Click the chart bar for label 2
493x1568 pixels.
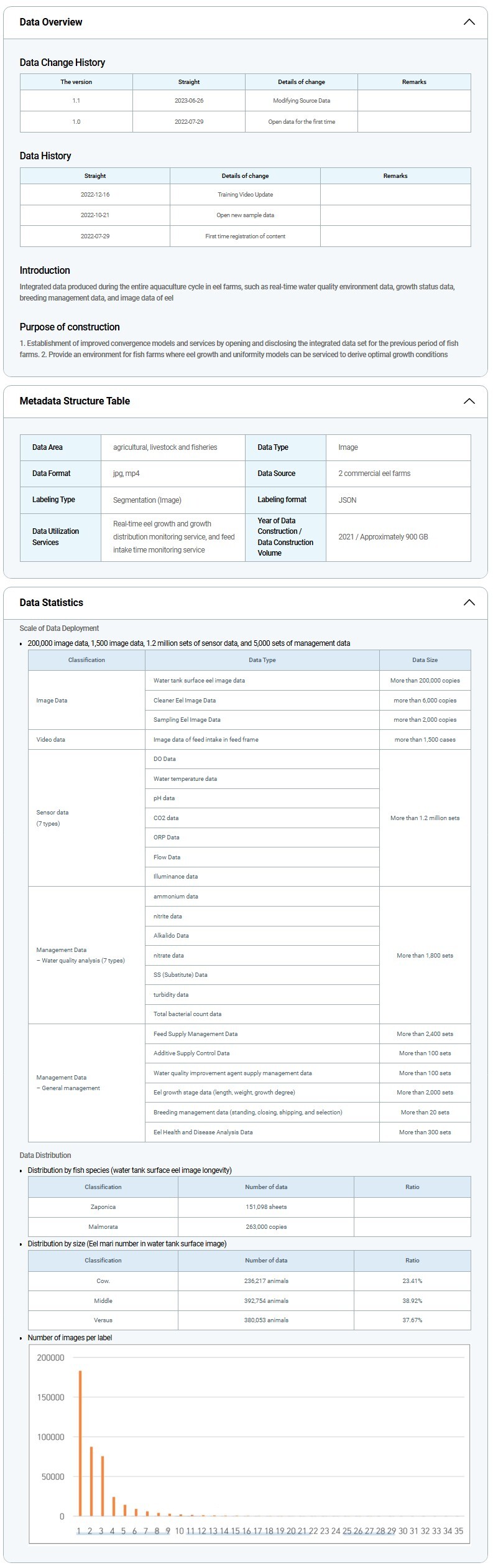point(91,1482)
